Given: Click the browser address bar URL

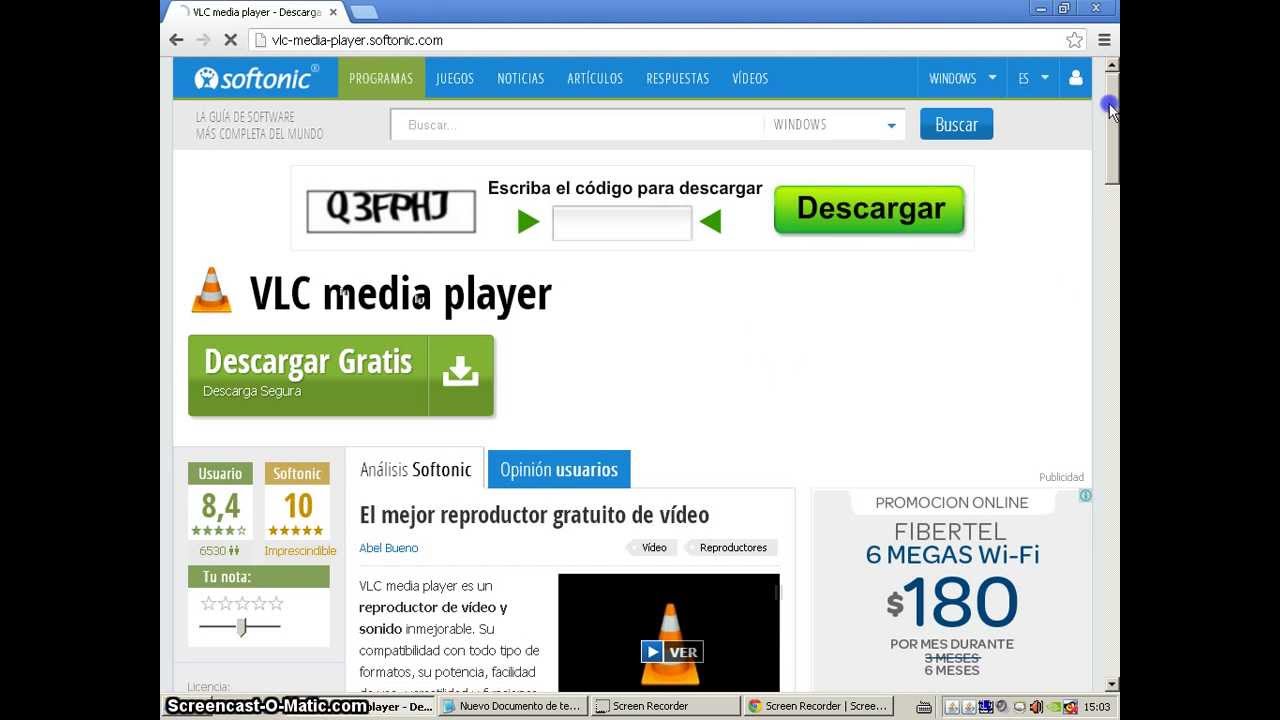Looking at the screenshot, I should tap(357, 40).
